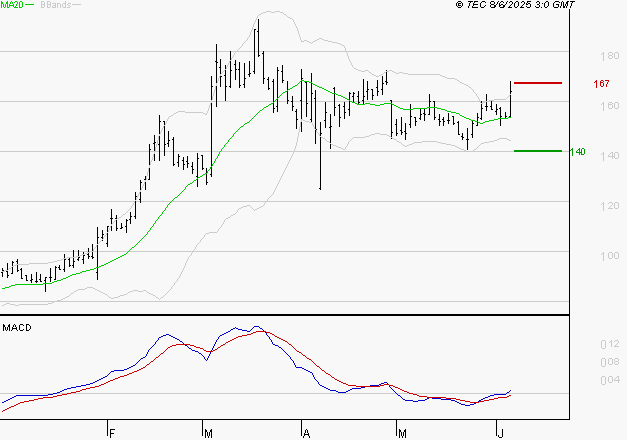Click the BBands legend label
This screenshot has width=627, height=440.
[x=56, y=5]
